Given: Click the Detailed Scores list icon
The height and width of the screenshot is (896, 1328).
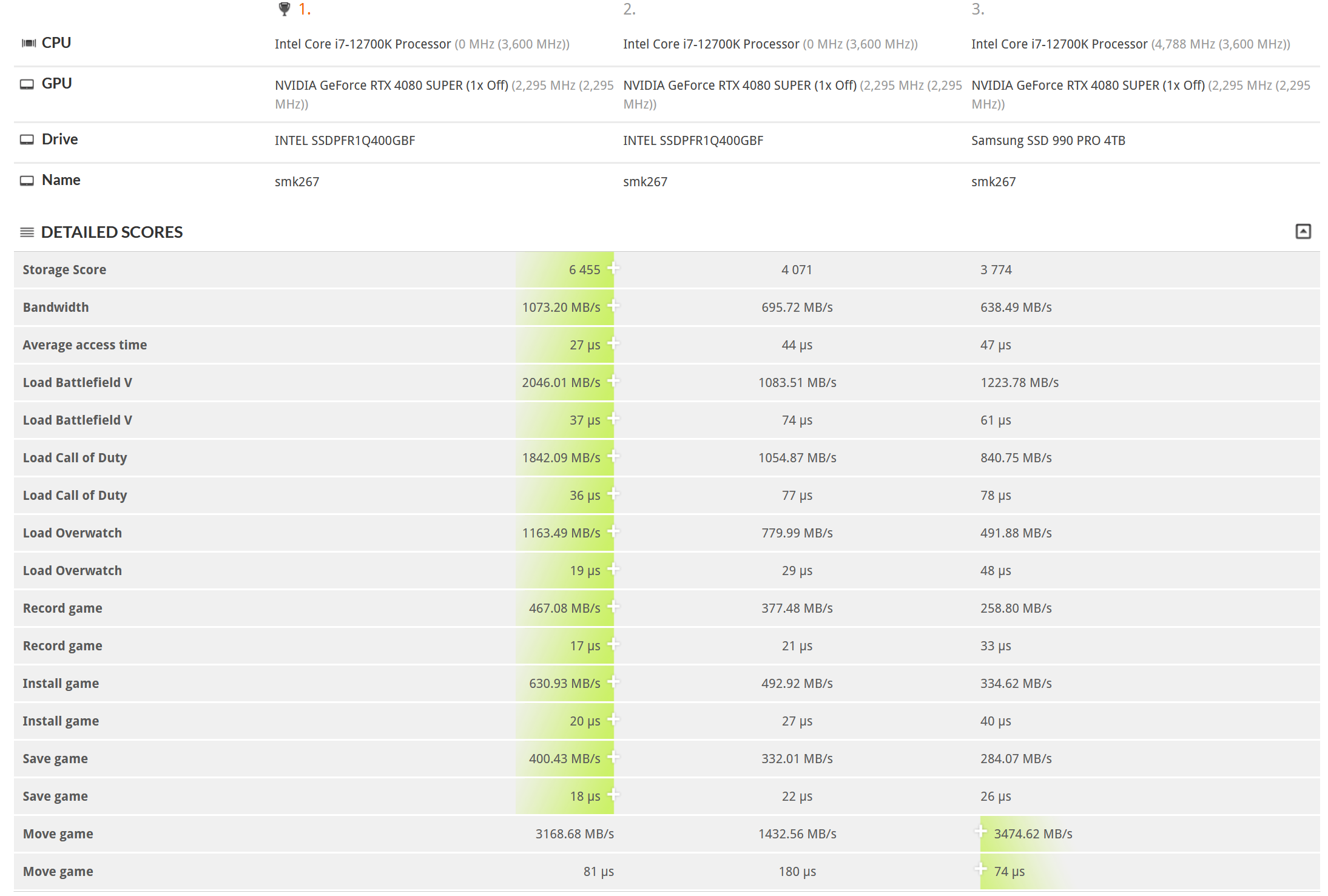Looking at the screenshot, I should click(x=27, y=232).
